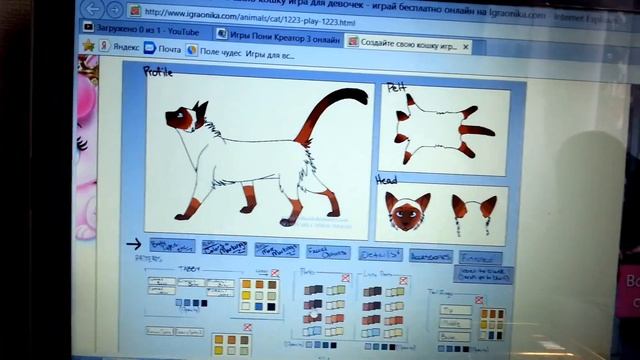Select darkest opacity square under Tabby buttons
The image size is (640, 360).
pos(204,303)
